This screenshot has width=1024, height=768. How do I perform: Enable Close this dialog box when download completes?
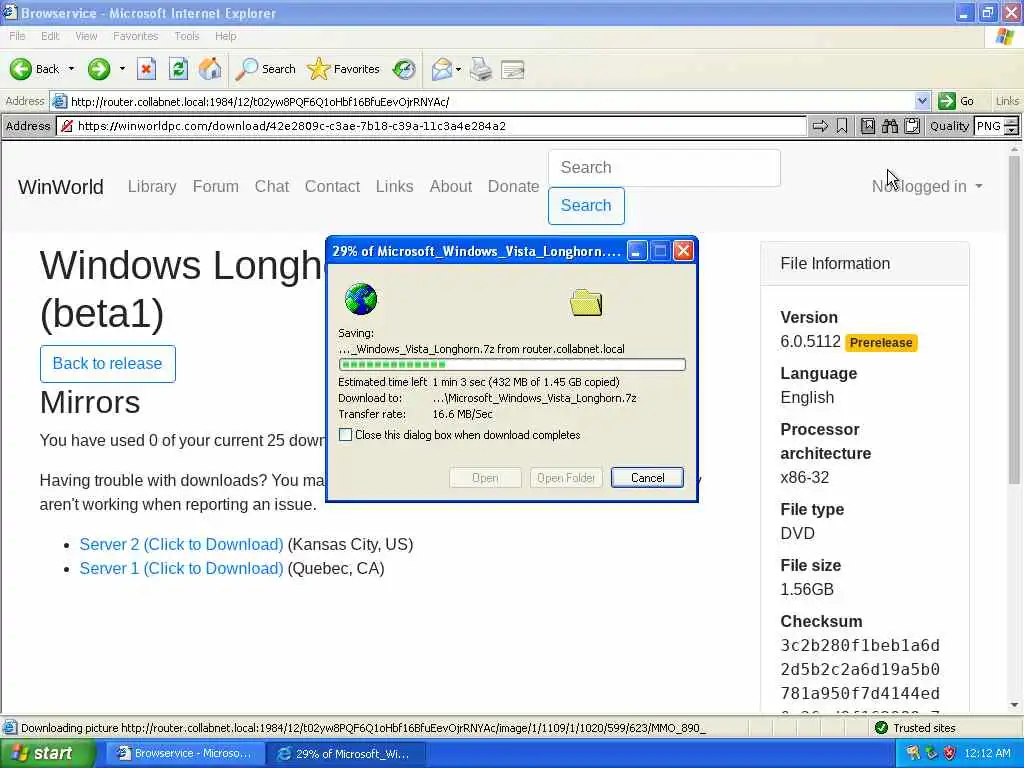[345, 435]
